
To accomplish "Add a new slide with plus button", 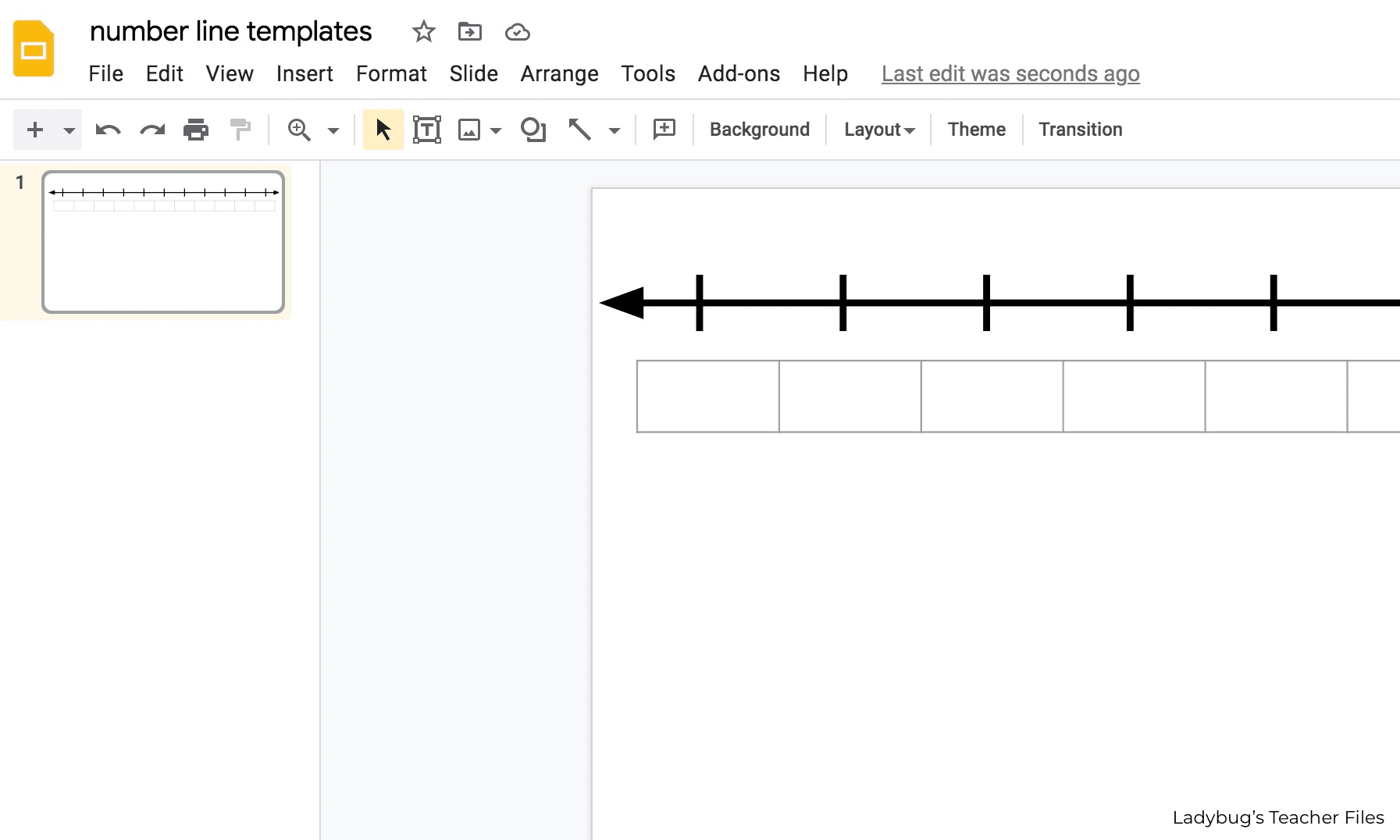I will coord(35,130).
